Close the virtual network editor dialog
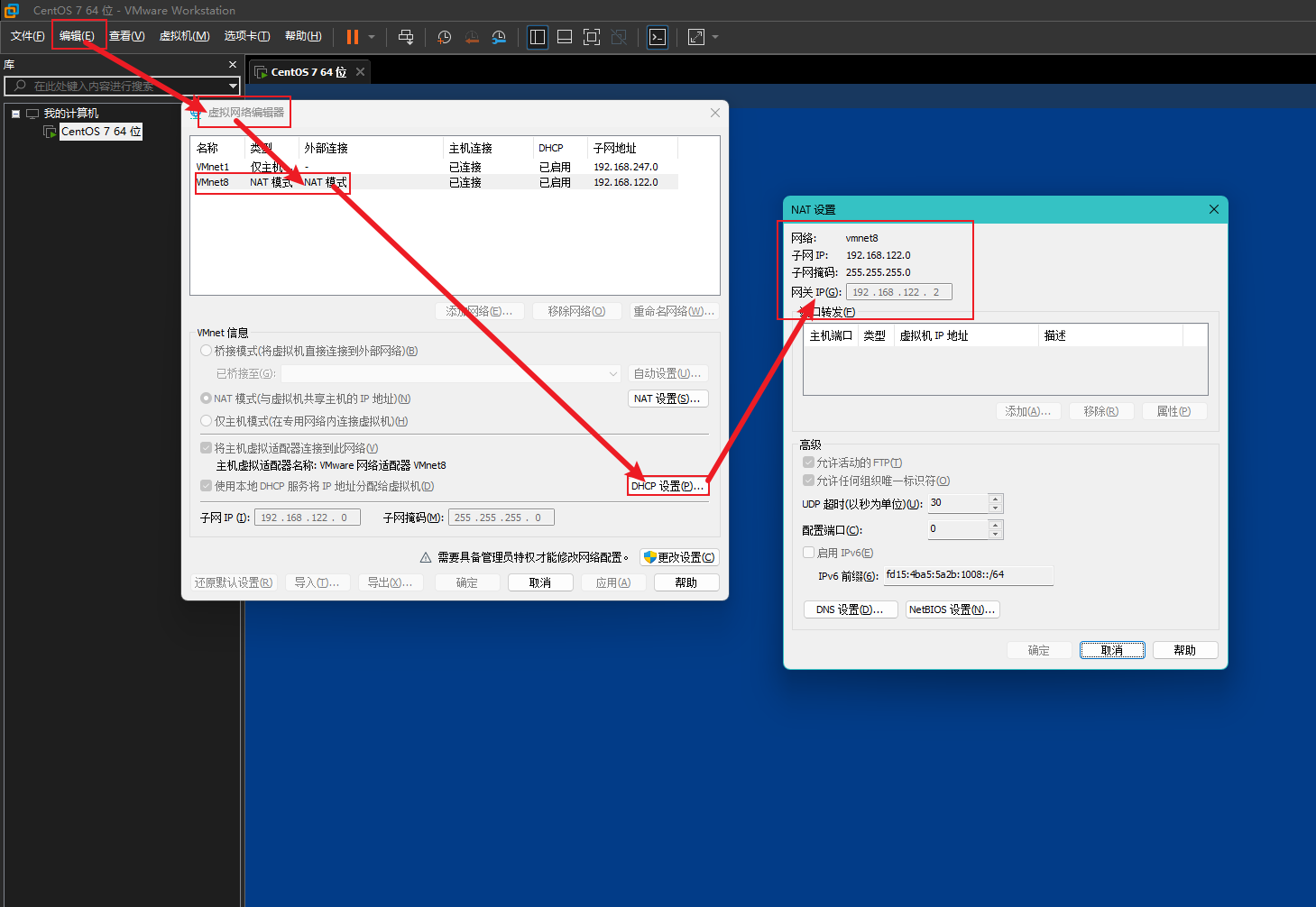Image resolution: width=1316 pixels, height=907 pixels. pyautogui.click(x=715, y=113)
